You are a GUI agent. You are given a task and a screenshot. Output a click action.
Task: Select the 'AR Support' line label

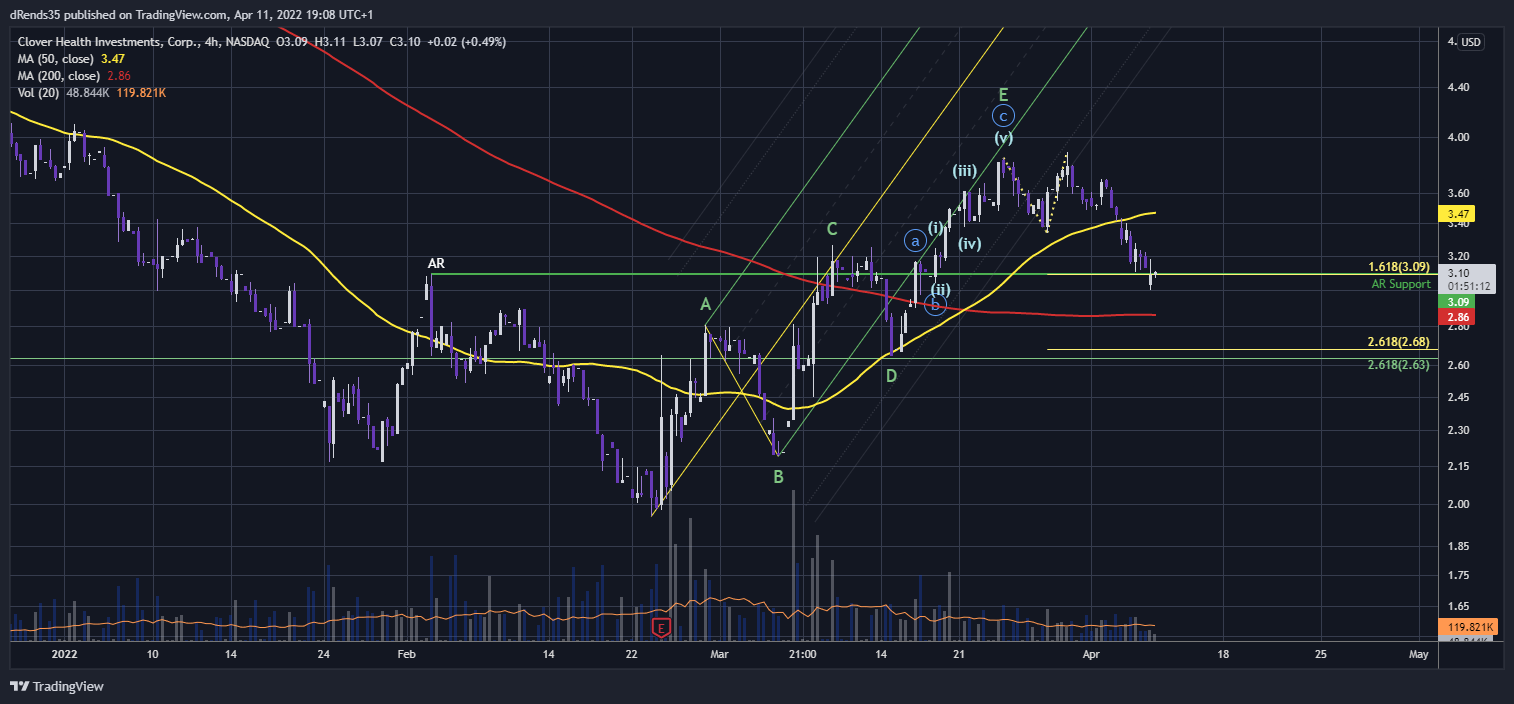tap(1401, 285)
